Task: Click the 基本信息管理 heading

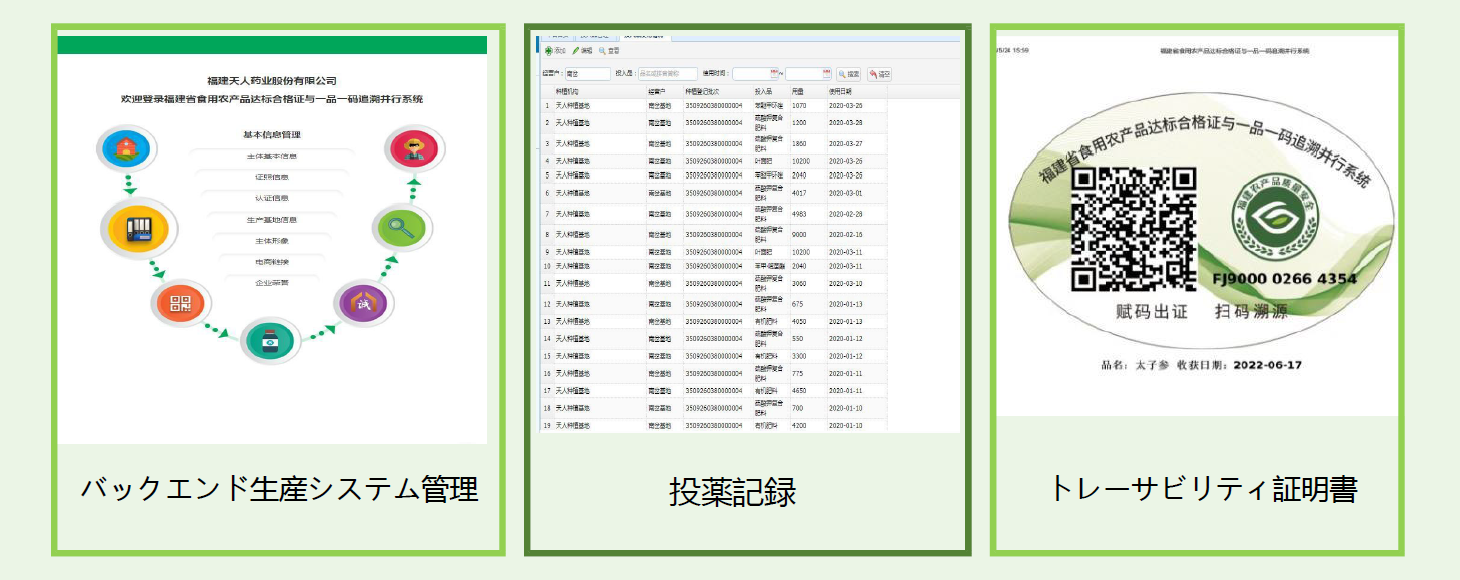Action: [x=272, y=134]
